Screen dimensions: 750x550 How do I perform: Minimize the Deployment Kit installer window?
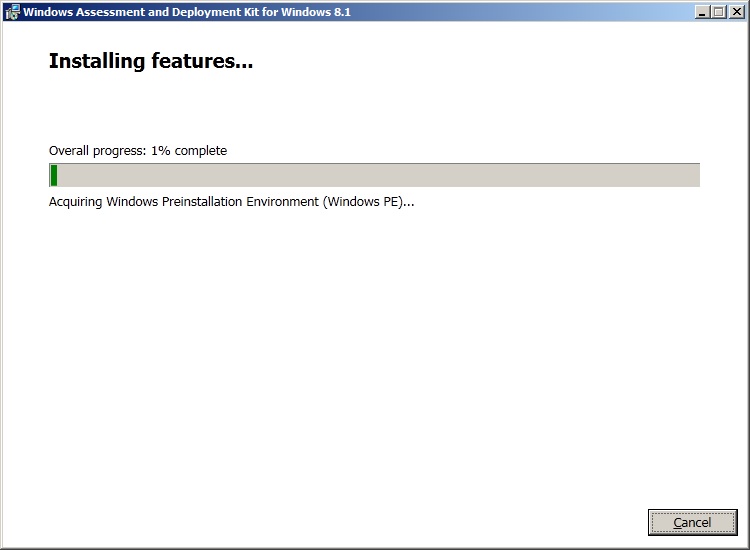(x=702, y=12)
